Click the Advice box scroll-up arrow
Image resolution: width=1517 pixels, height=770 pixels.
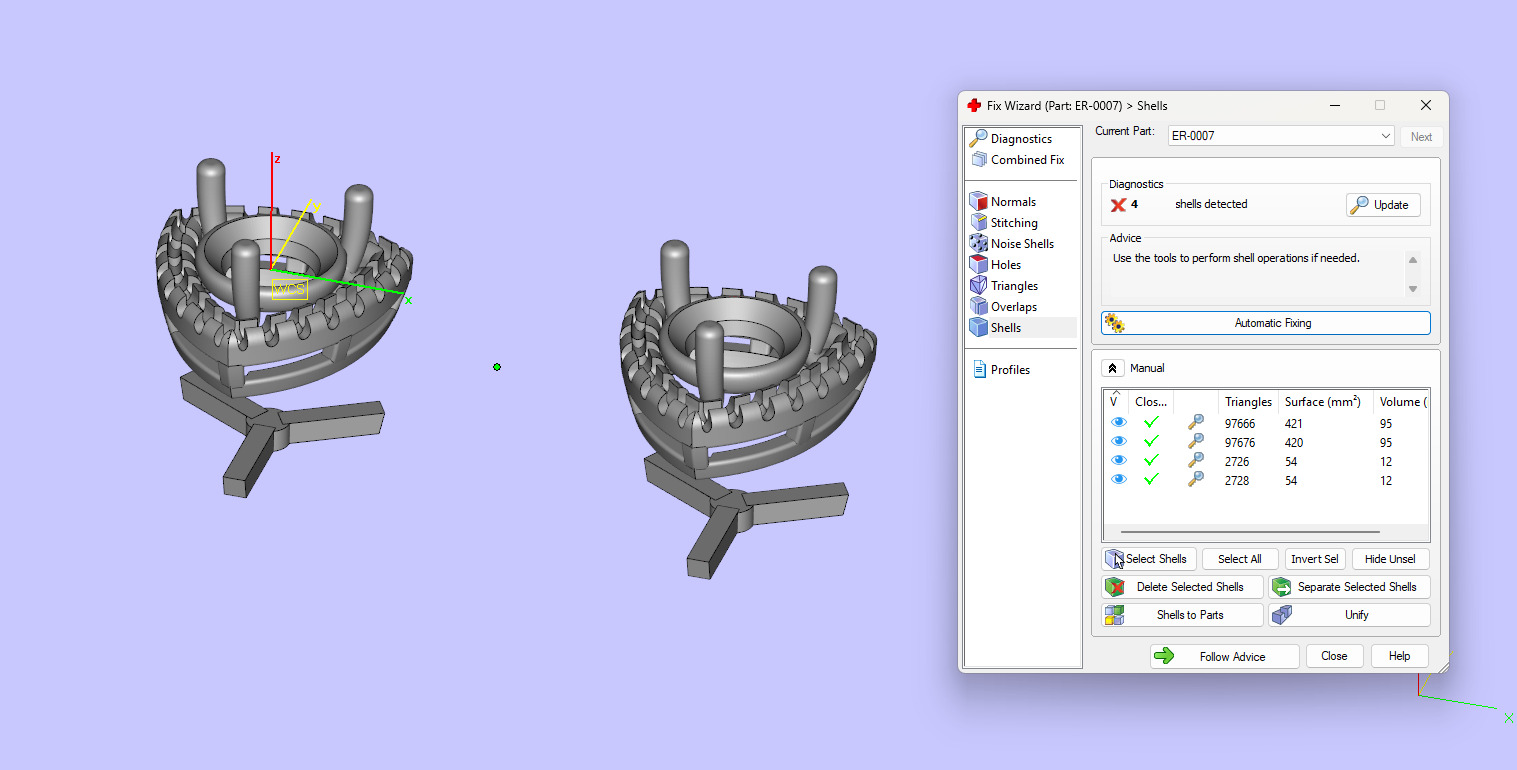tap(1413, 260)
